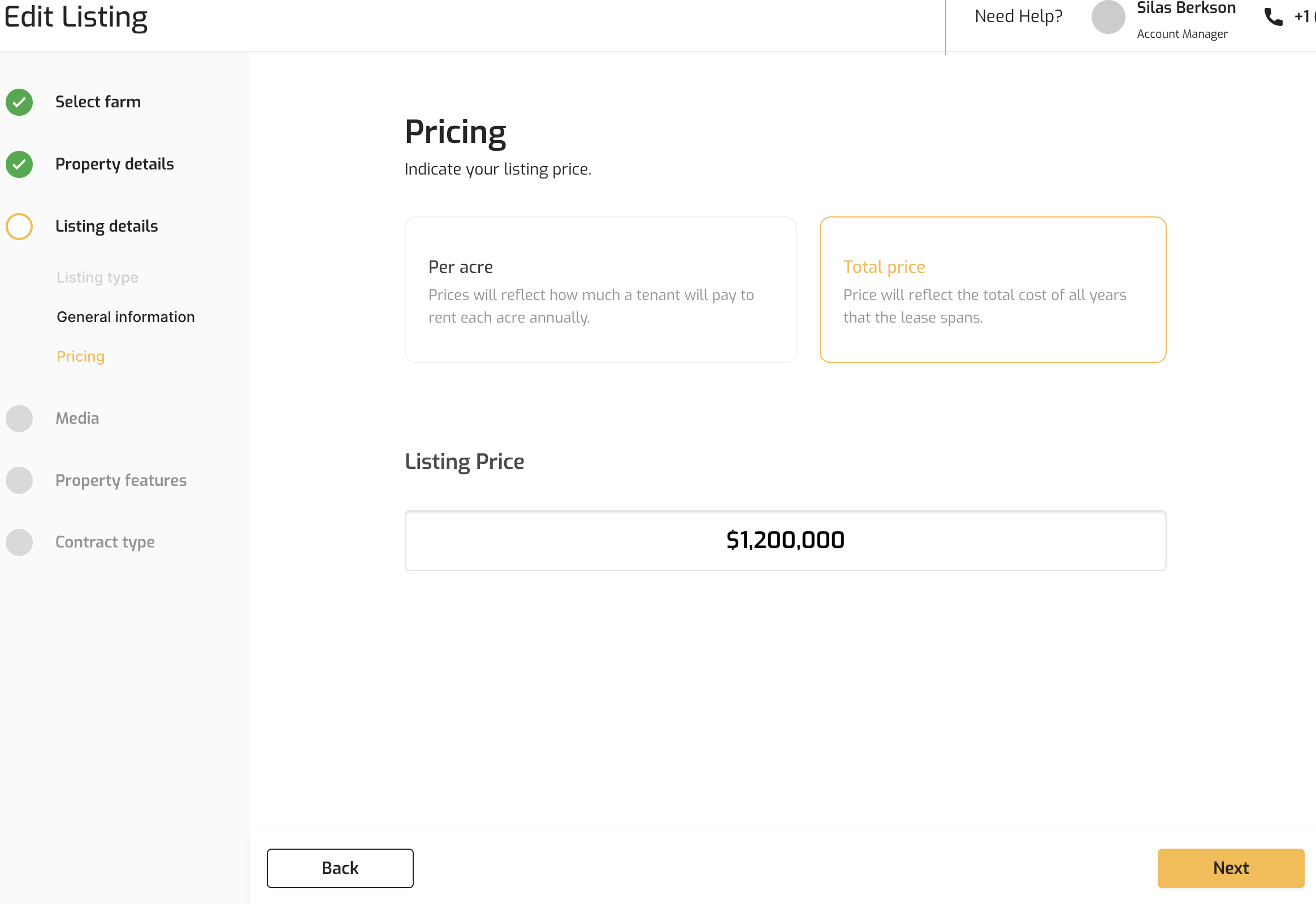Image resolution: width=1316 pixels, height=904 pixels.
Task: Open the Media step label
Action: coord(77,419)
